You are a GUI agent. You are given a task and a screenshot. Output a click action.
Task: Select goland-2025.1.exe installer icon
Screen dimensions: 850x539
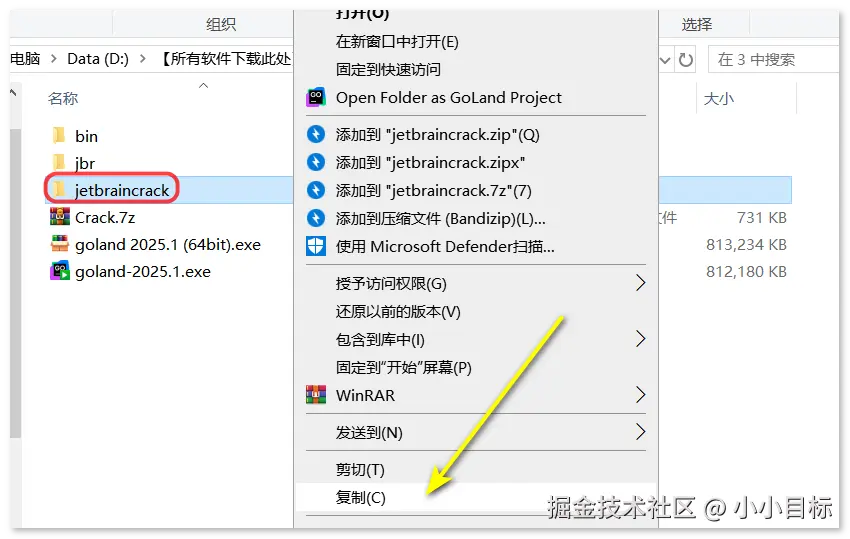[x=60, y=271]
